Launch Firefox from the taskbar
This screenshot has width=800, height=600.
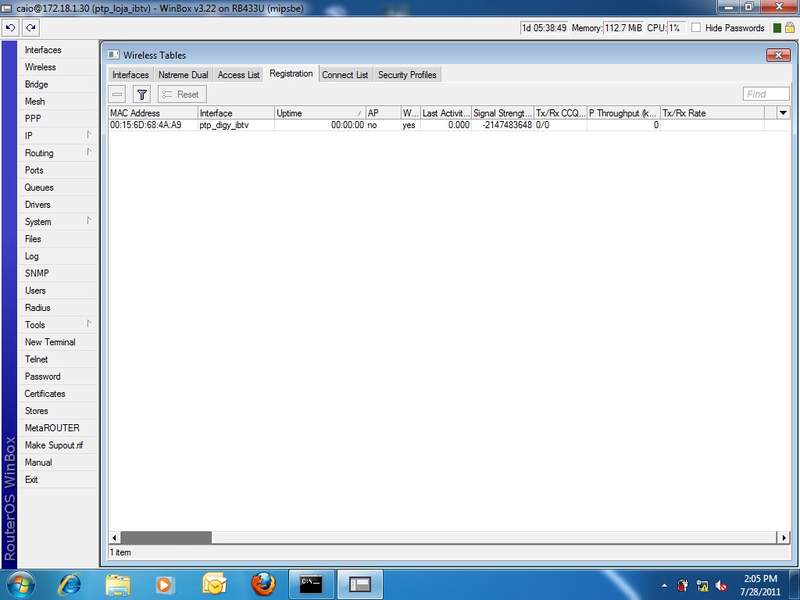click(263, 585)
